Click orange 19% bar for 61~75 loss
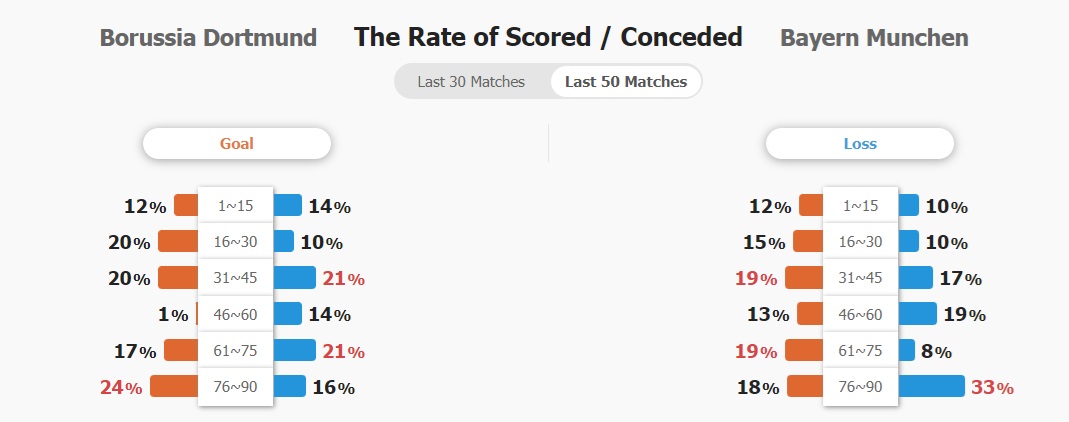This screenshot has height=422, width=1069. (x=804, y=350)
